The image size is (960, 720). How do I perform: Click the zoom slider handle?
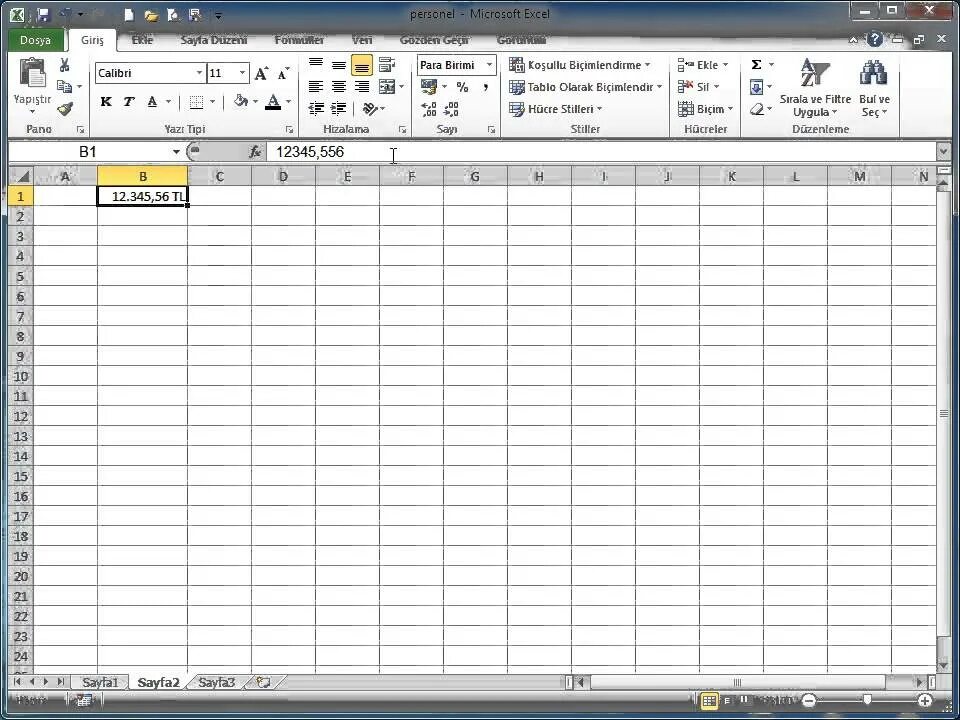click(867, 700)
